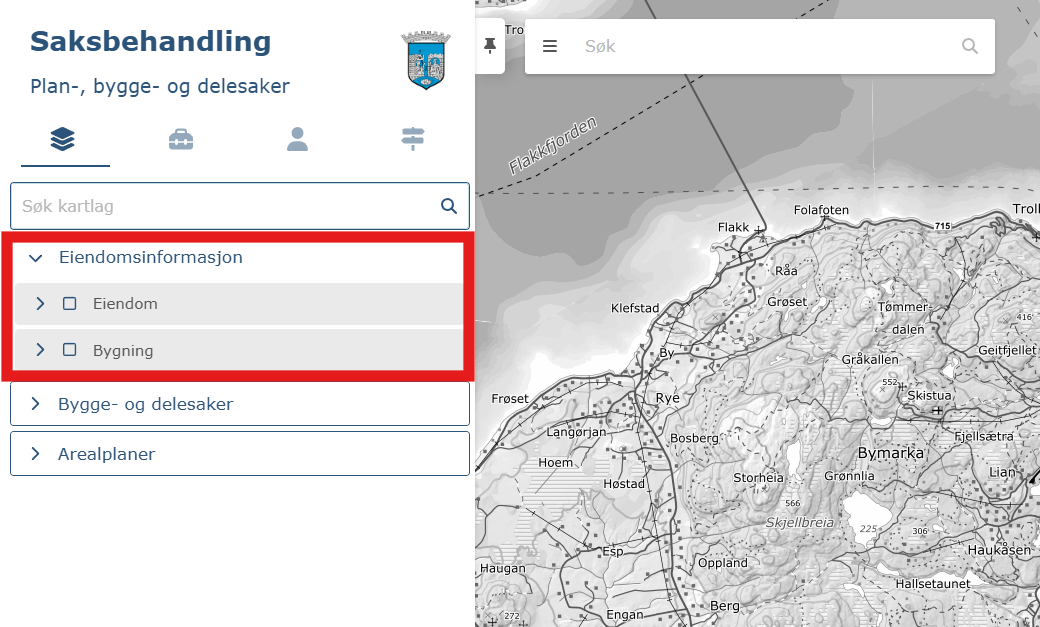Expand the Bygning layer chevron
Viewport: 1040px width, 627px height.
pyautogui.click(x=40, y=350)
